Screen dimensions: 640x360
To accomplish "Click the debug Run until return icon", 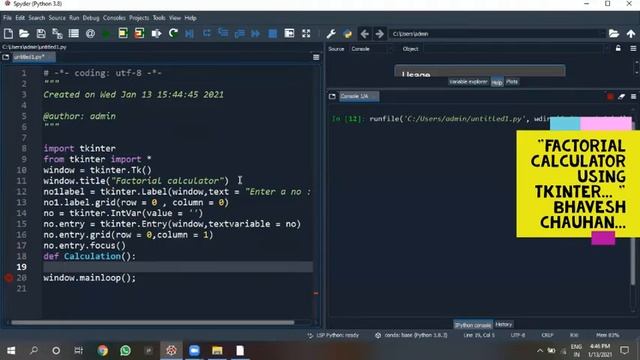I will [x=239, y=33].
